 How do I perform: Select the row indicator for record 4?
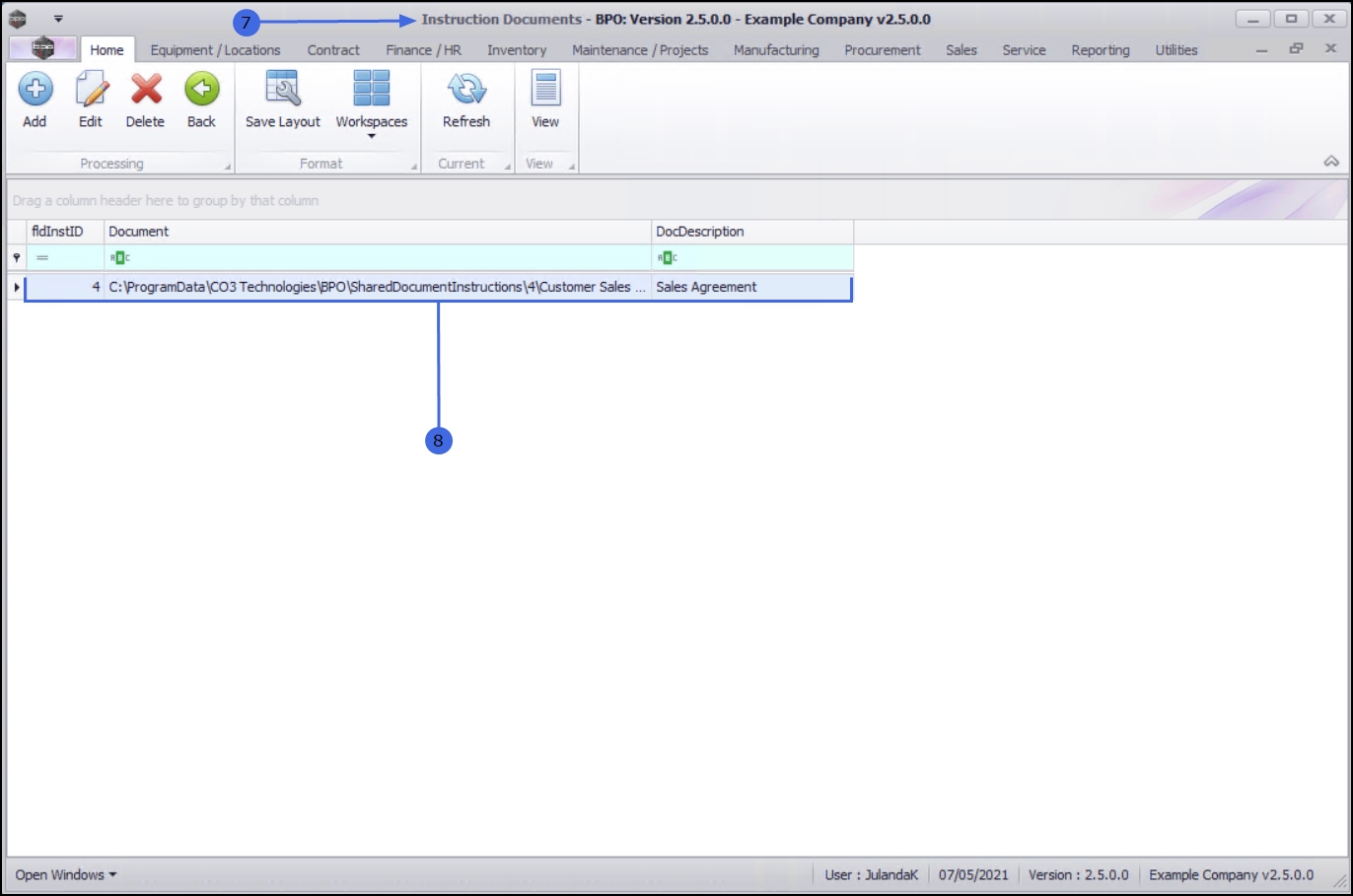pos(17,287)
